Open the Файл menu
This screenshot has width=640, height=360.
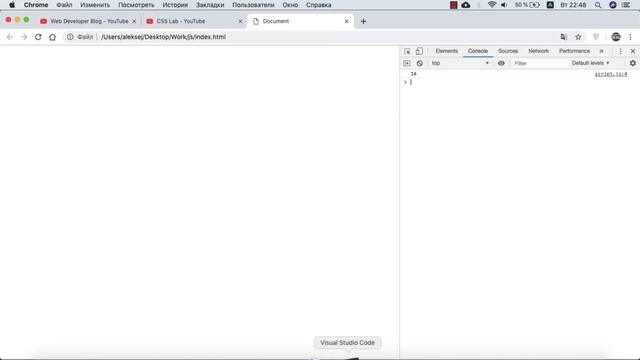point(64,5)
